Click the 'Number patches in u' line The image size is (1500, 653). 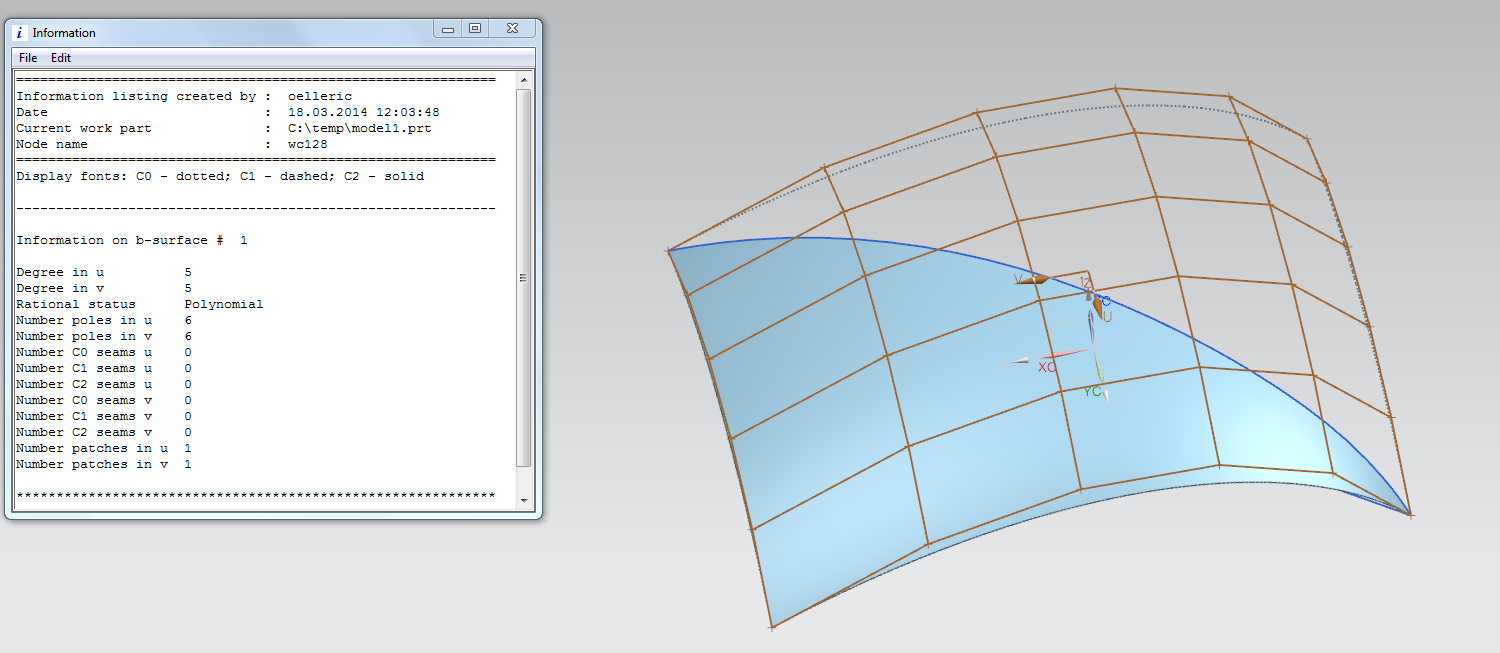click(x=104, y=448)
